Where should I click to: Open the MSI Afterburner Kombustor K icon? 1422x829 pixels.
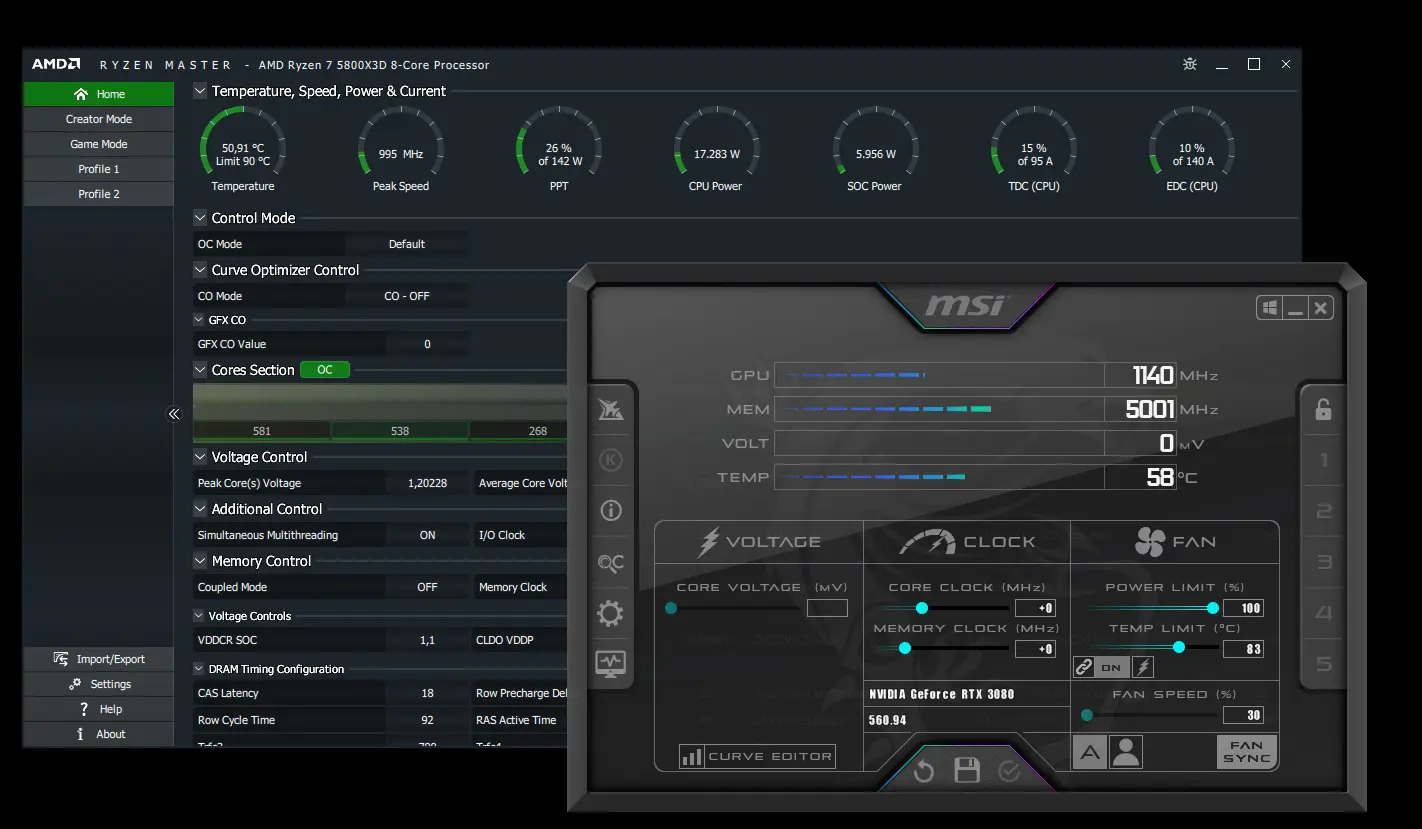(610, 460)
